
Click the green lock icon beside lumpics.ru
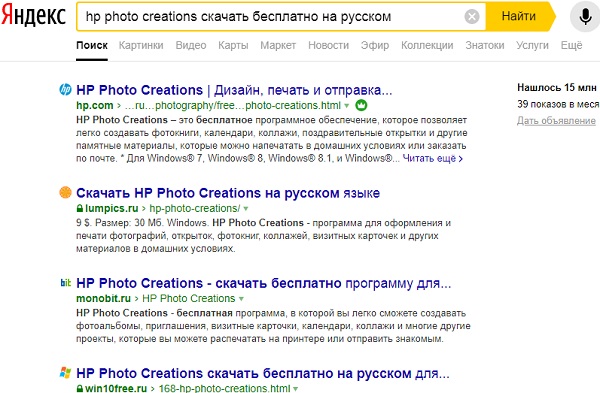80,209
